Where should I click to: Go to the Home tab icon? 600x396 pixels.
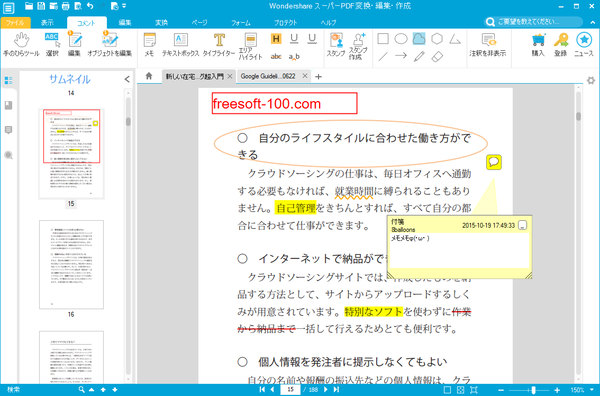click(149, 76)
